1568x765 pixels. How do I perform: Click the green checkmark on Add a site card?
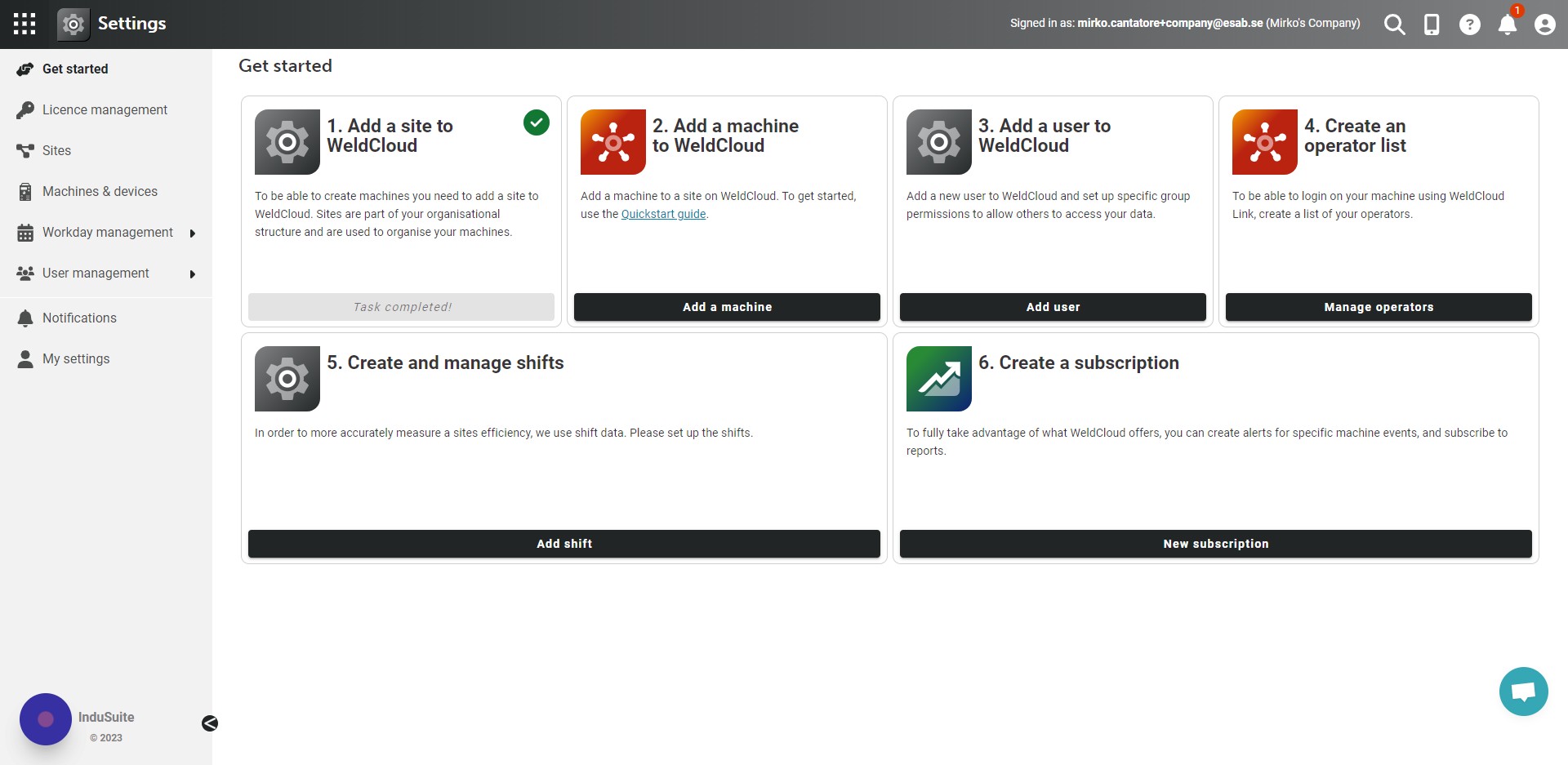tap(537, 122)
